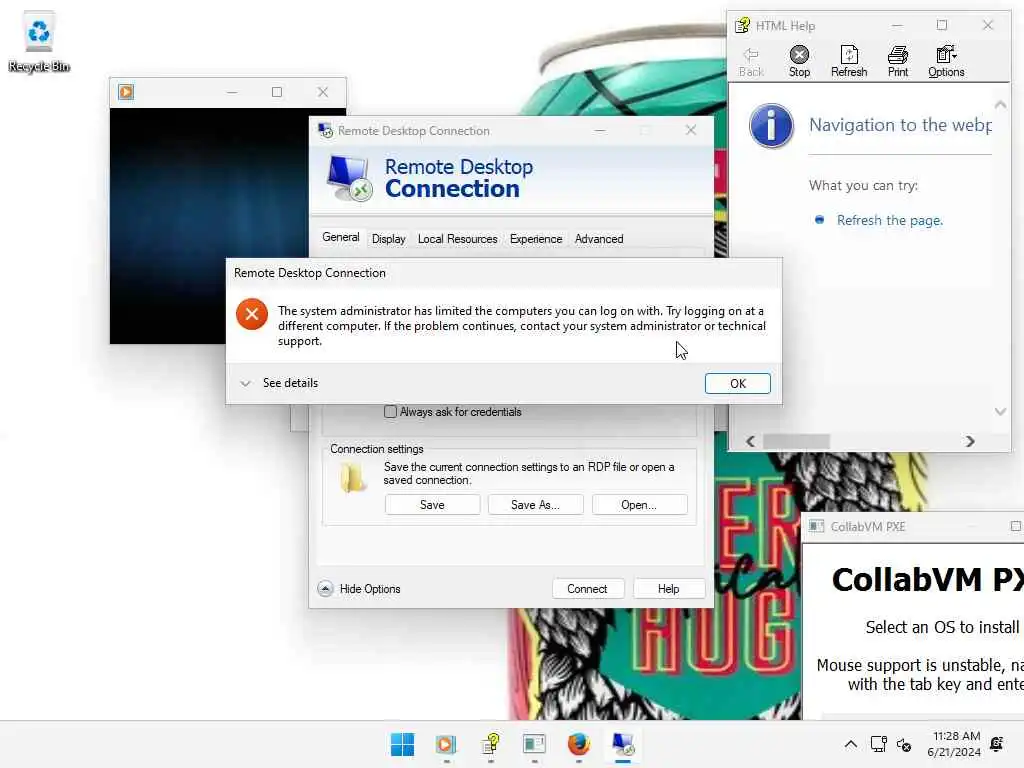Screen dimensions: 1024x768
Task: Click the muted volume tray icon
Action: point(904,744)
